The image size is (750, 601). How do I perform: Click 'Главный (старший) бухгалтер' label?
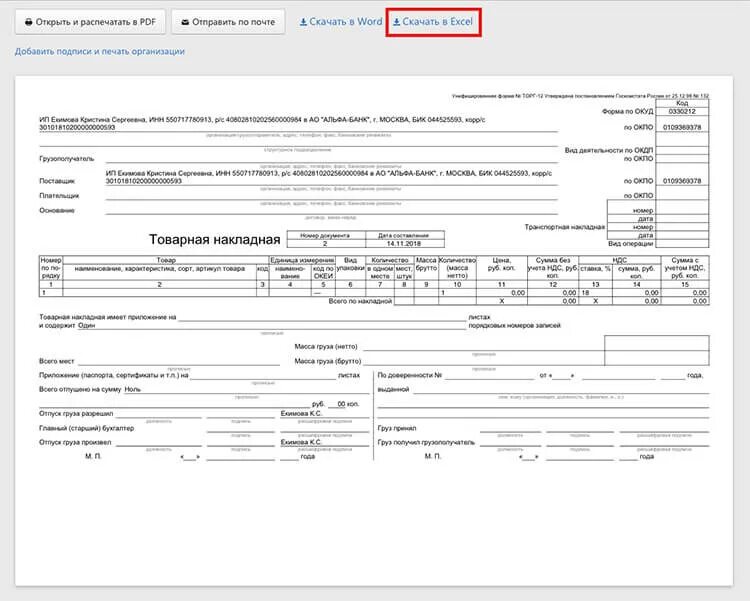tap(87, 428)
